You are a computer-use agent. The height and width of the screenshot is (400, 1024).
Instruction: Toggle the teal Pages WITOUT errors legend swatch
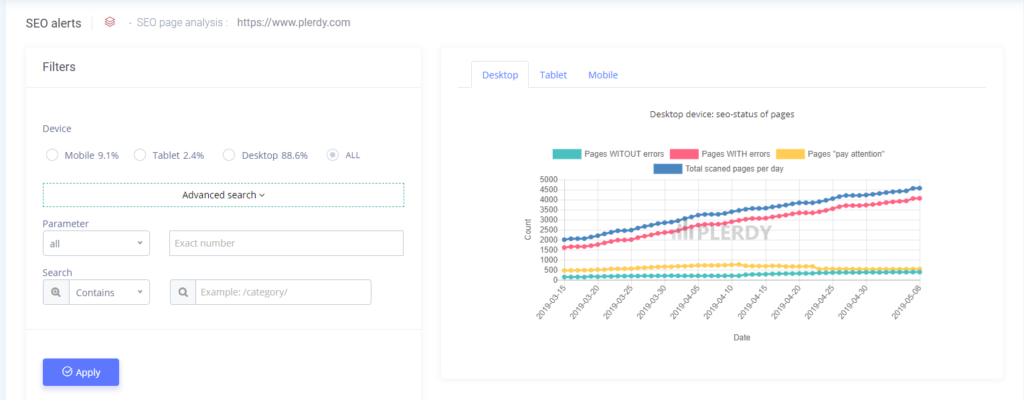tap(566, 153)
